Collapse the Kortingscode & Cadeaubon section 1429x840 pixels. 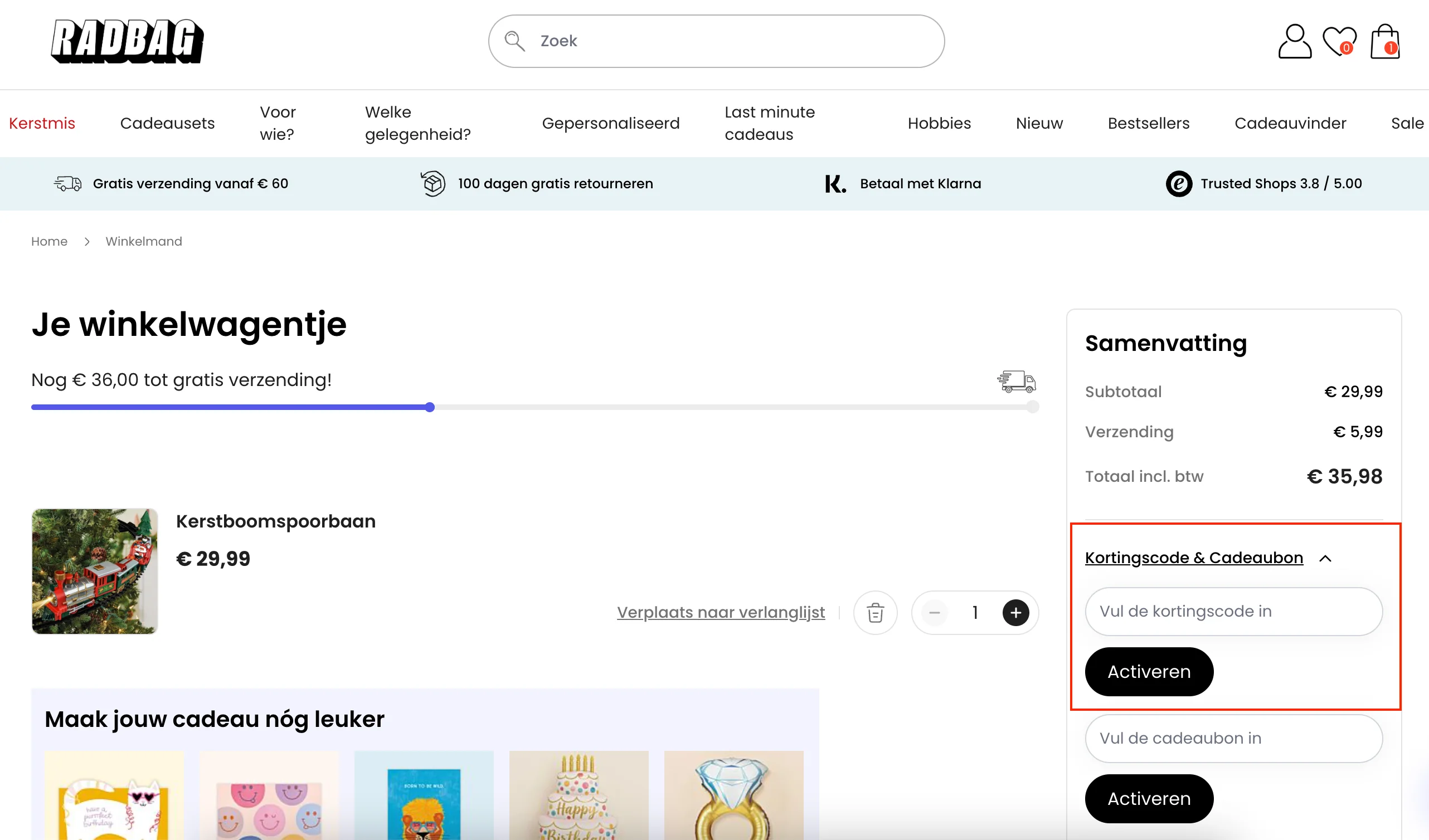pyautogui.click(x=1326, y=558)
